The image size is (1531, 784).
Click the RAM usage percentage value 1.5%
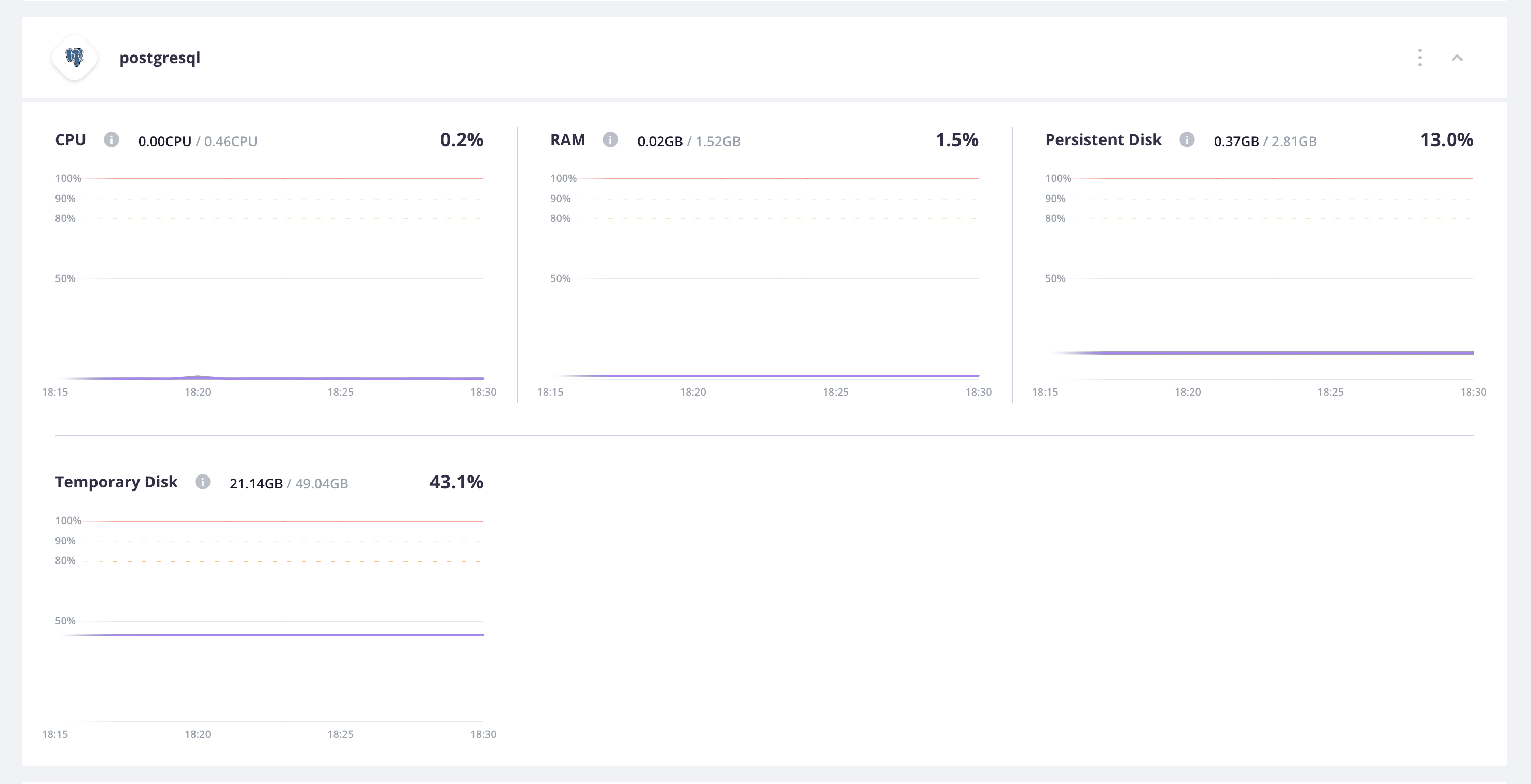click(957, 141)
